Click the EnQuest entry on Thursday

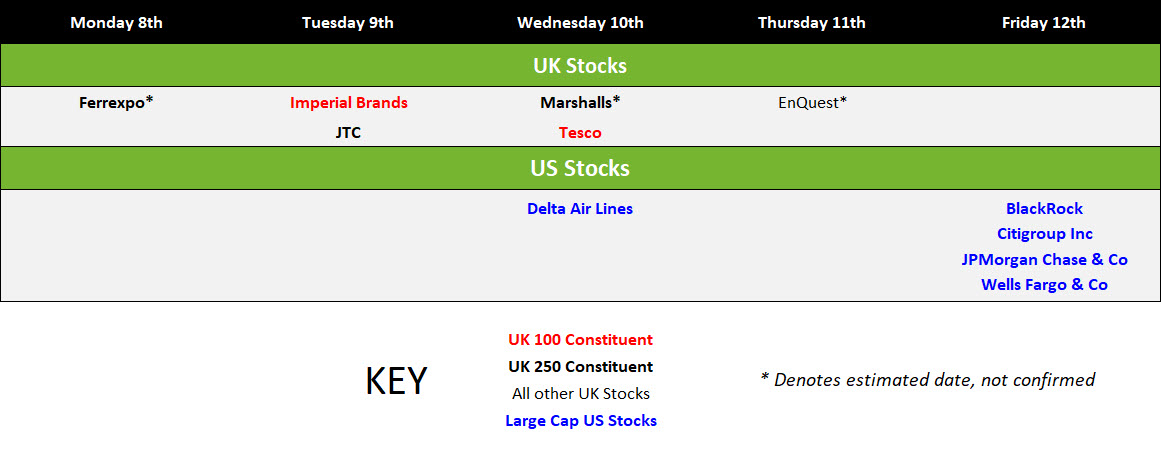(x=812, y=103)
